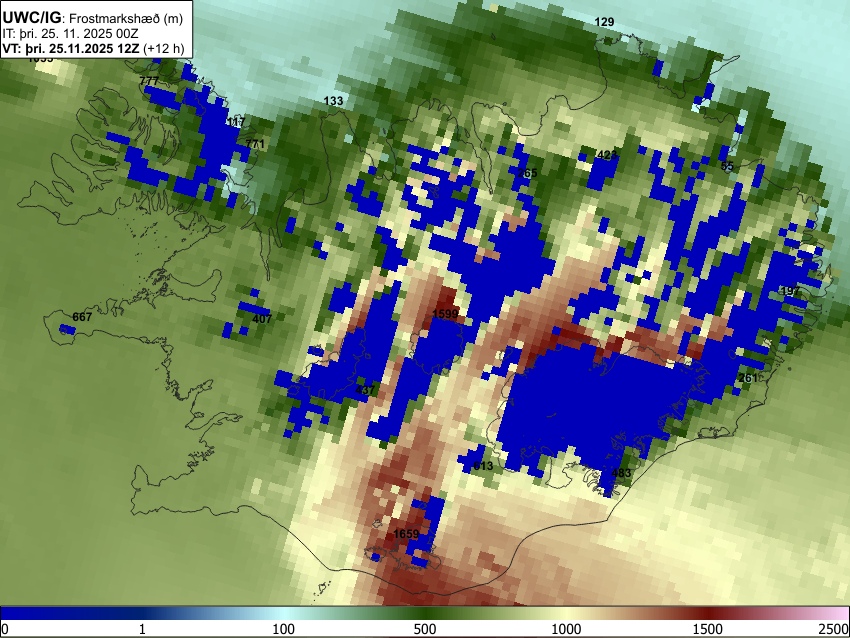The image size is (850, 638).
Task: Click the legend label 1500
Action: pos(708,629)
